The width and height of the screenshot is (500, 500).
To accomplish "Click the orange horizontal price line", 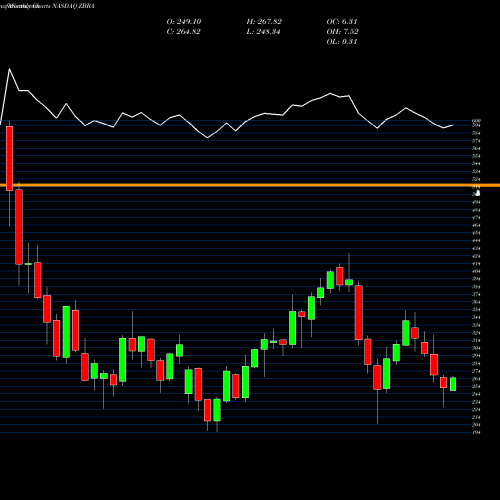I will pos(250,185).
